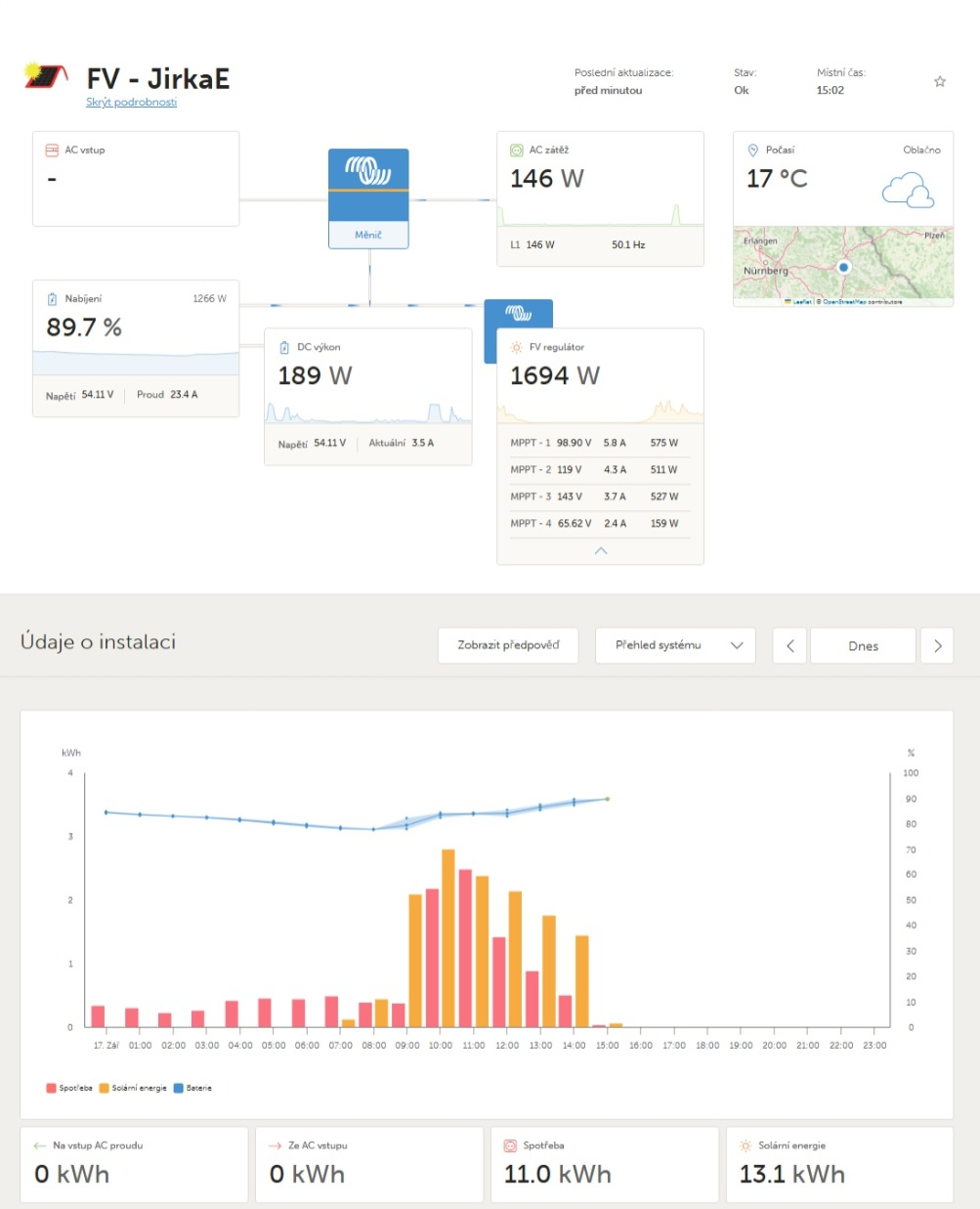The height and width of the screenshot is (1209, 980).
Task: Go to previous day with left arrow
Action: pyautogui.click(x=789, y=646)
